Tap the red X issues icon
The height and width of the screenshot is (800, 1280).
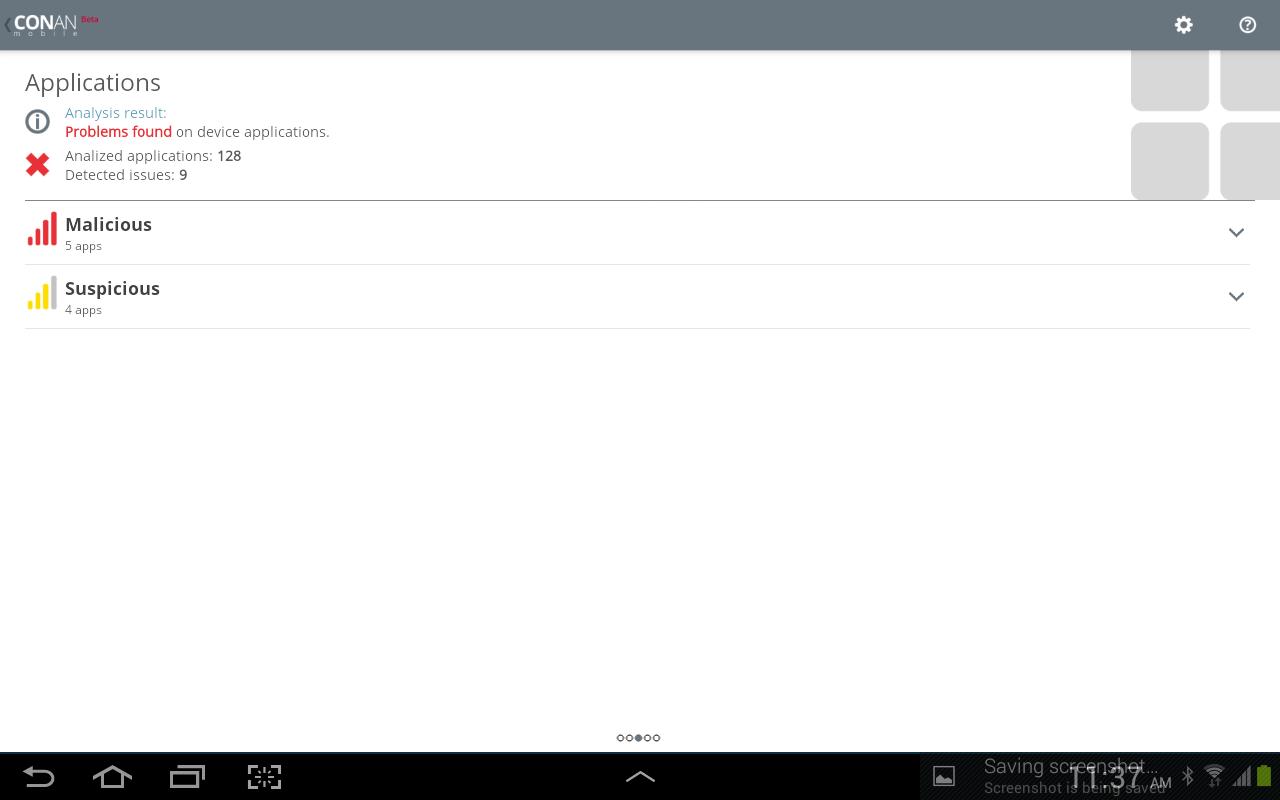click(x=38, y=165)
